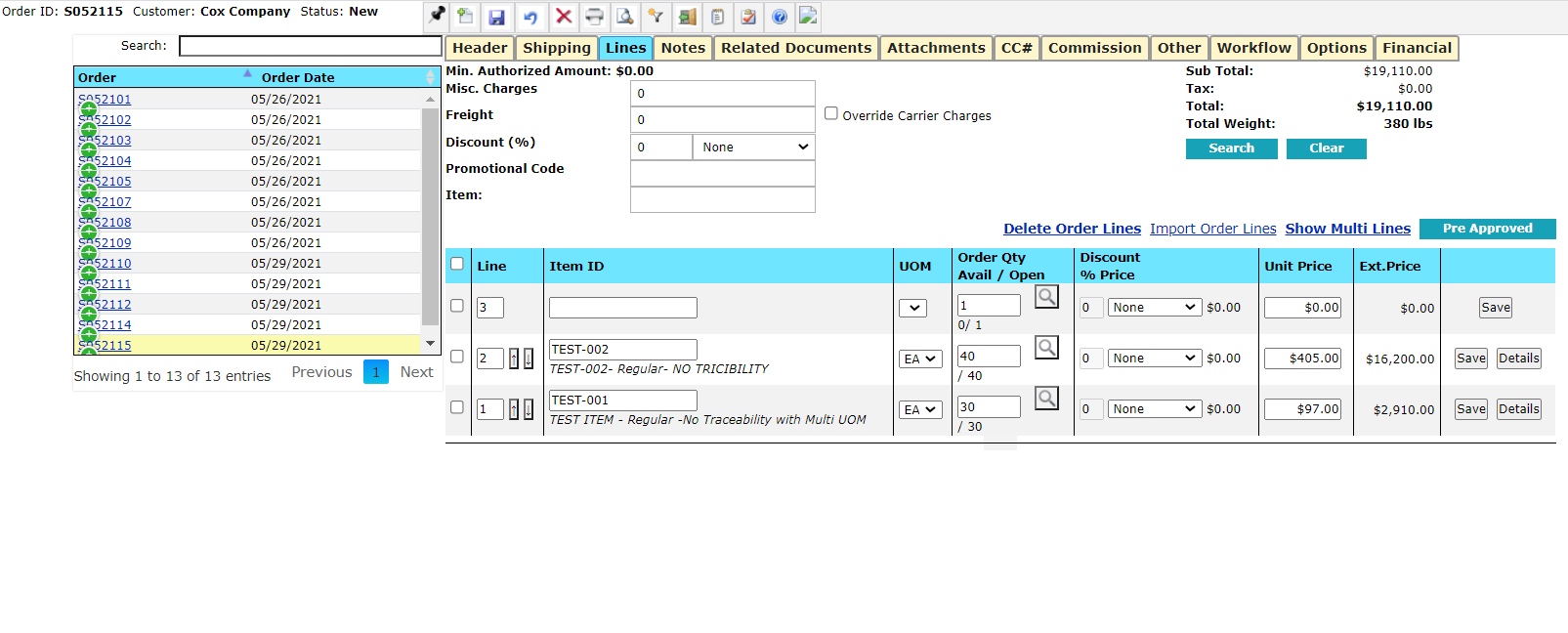The height and width of the screenshot is (633, 1568).
Task: Click the Pre Approved button
Action: [x=1487, y=229]
